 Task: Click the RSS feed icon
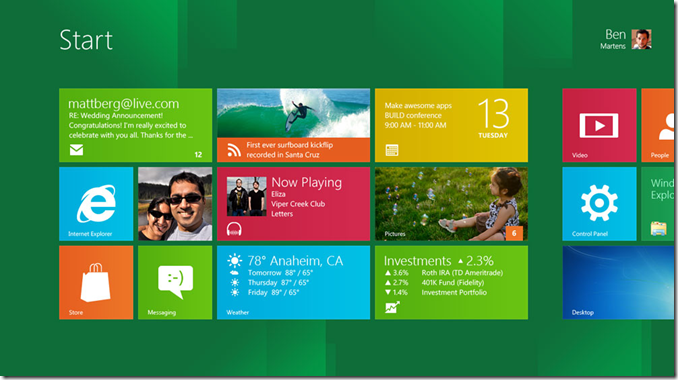(234, 150)
